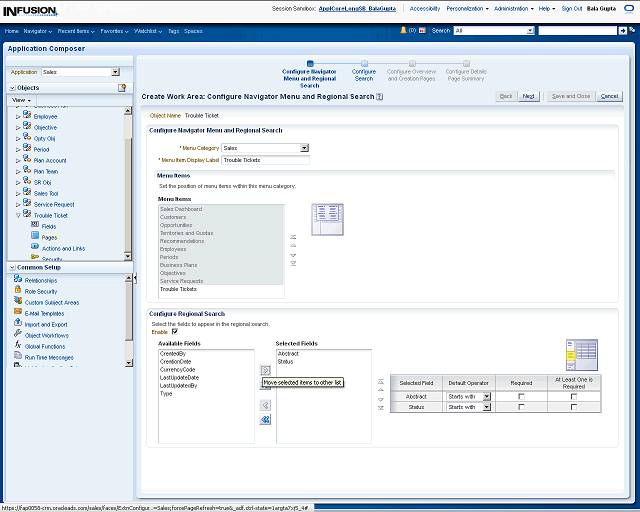Click the Remove All double-arrow icon
Viewport: 640px width, 512px height.
click(x=265, y=420)
